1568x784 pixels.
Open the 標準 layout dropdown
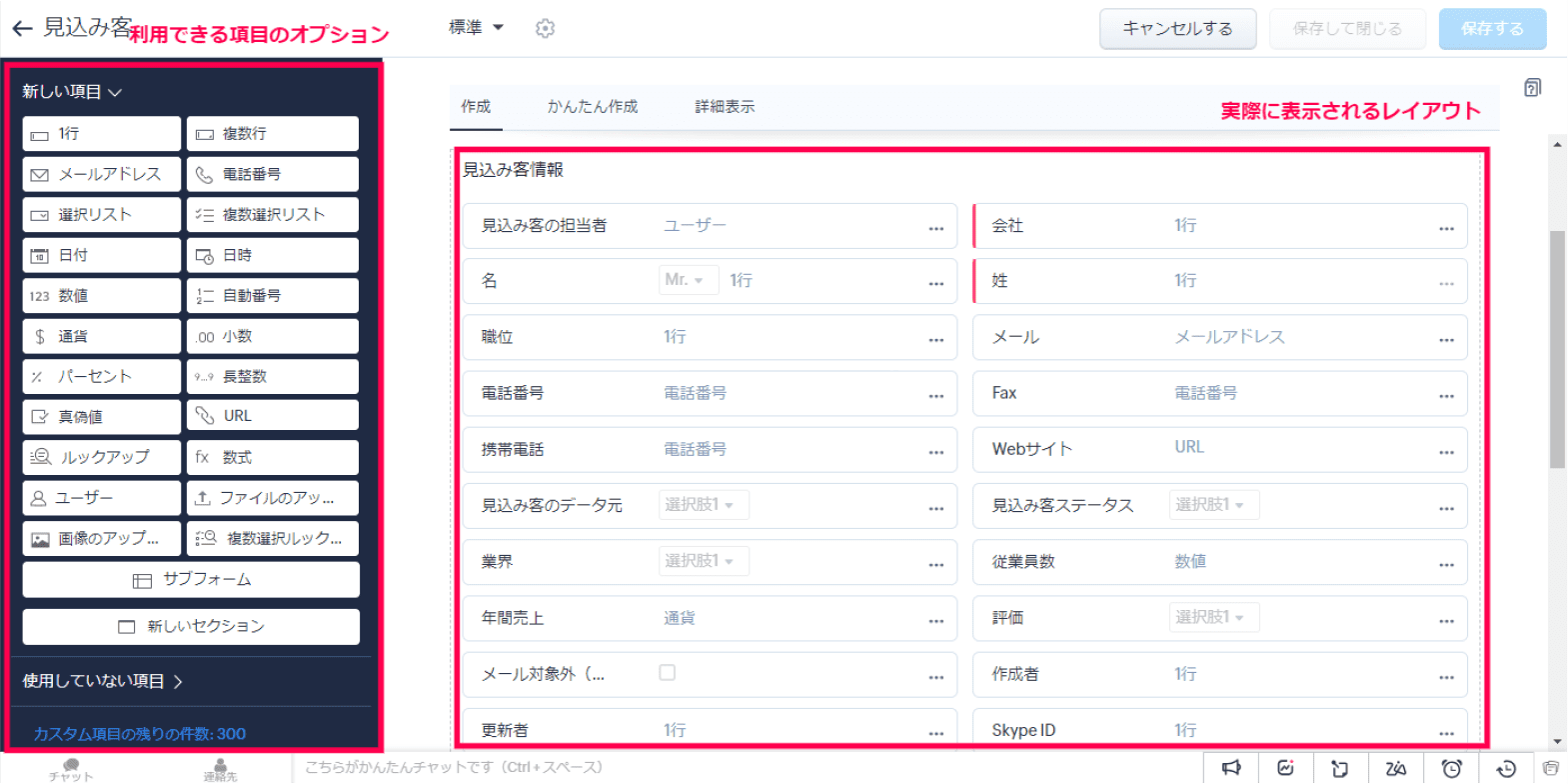476,28
